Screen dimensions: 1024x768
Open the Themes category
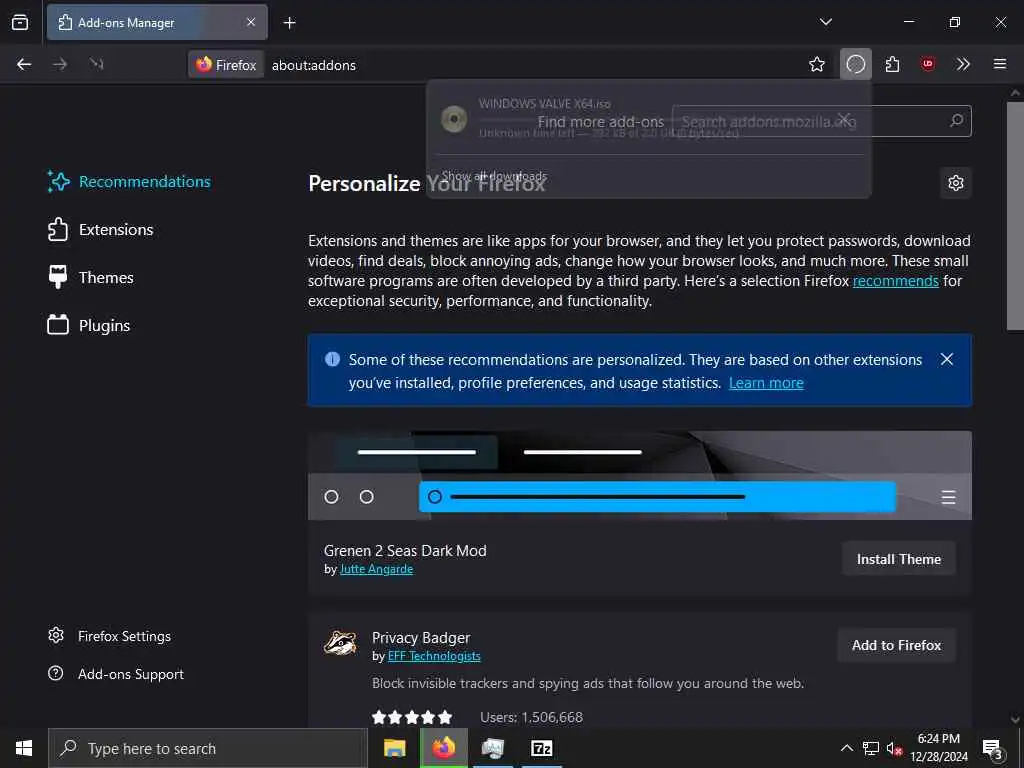point(91,278)
